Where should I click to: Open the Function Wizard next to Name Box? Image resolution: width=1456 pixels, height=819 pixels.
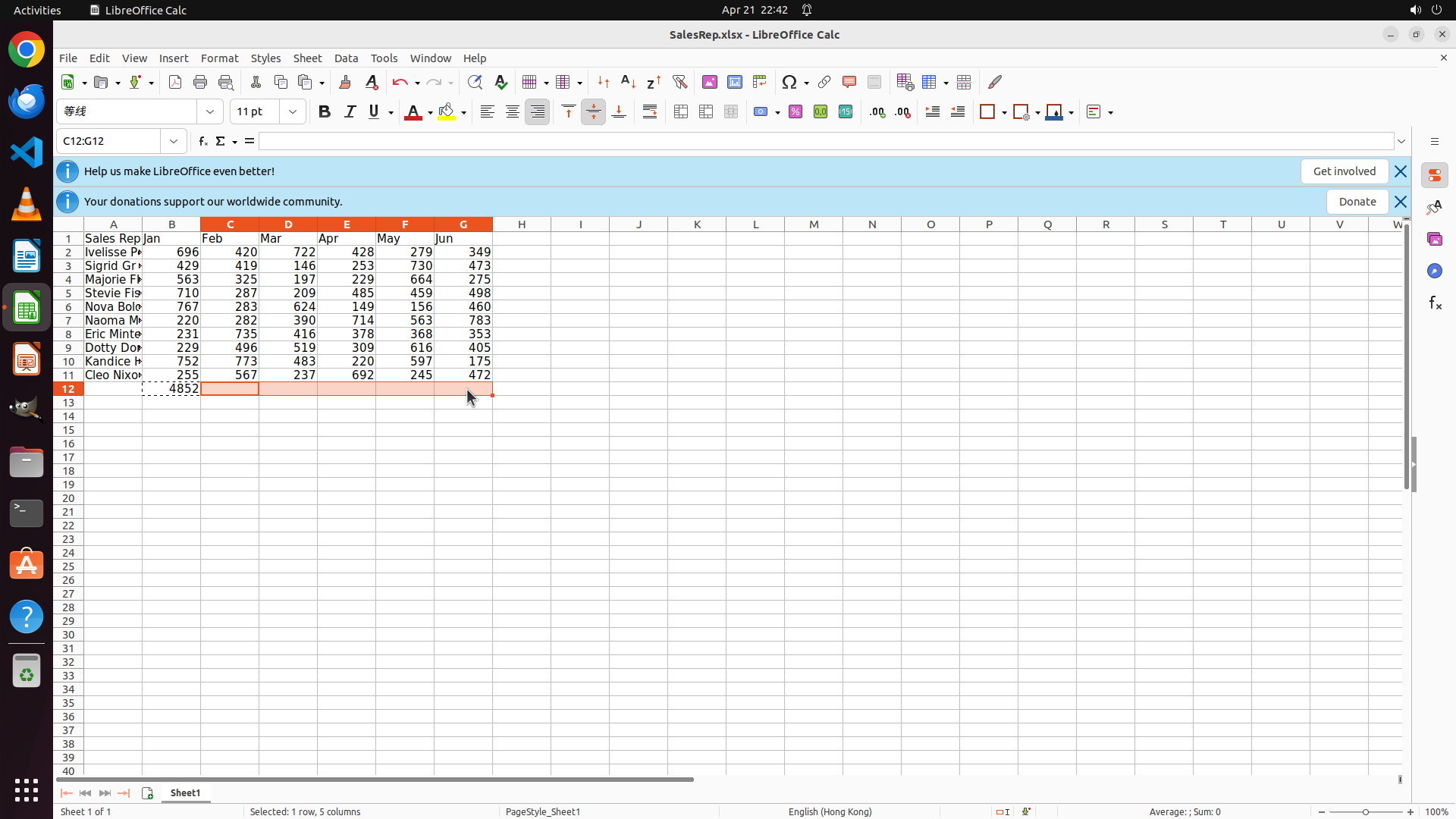pyautogui.click(x=202, y=141)
